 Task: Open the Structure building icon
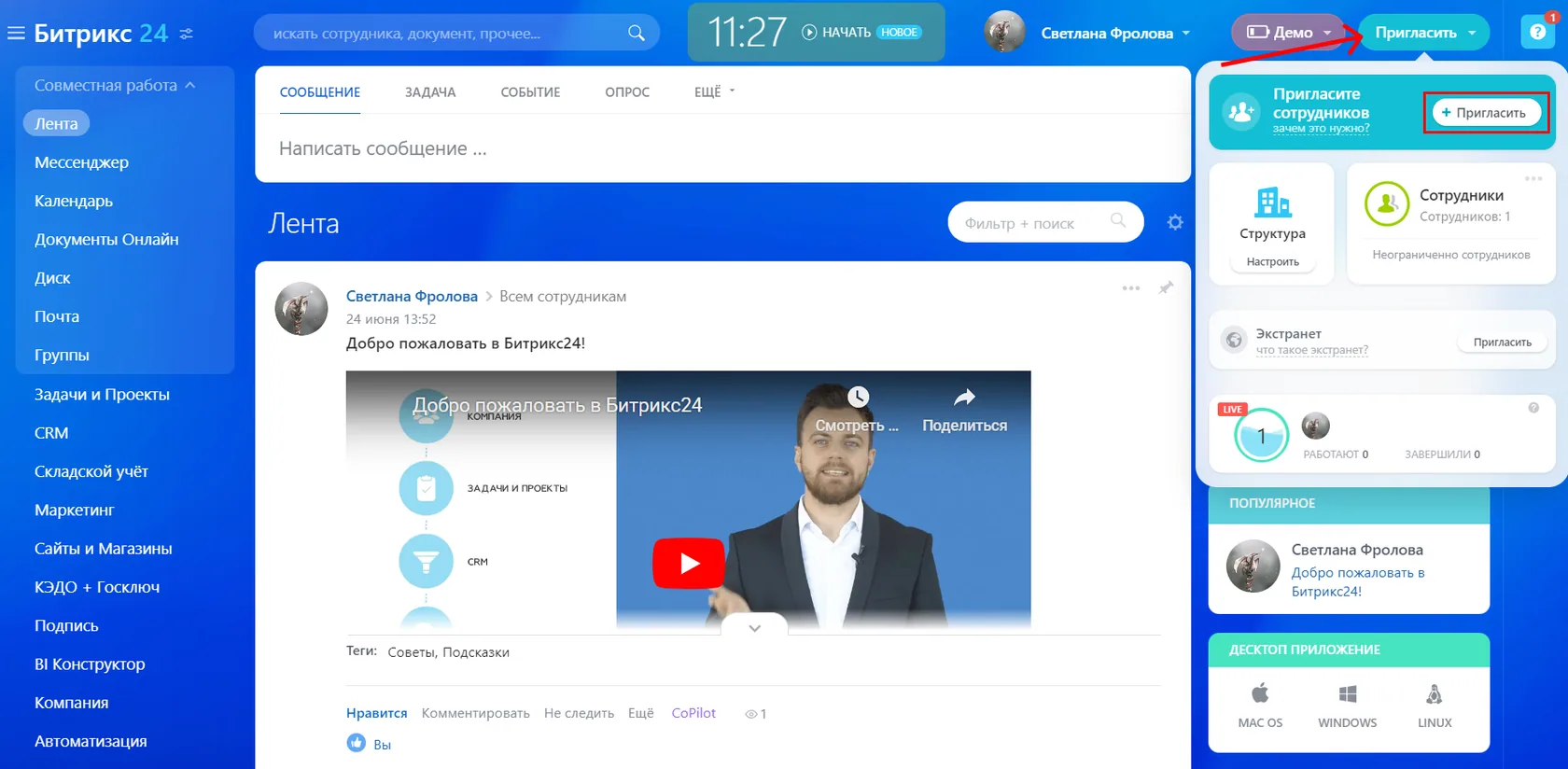tap(1273, 203)
